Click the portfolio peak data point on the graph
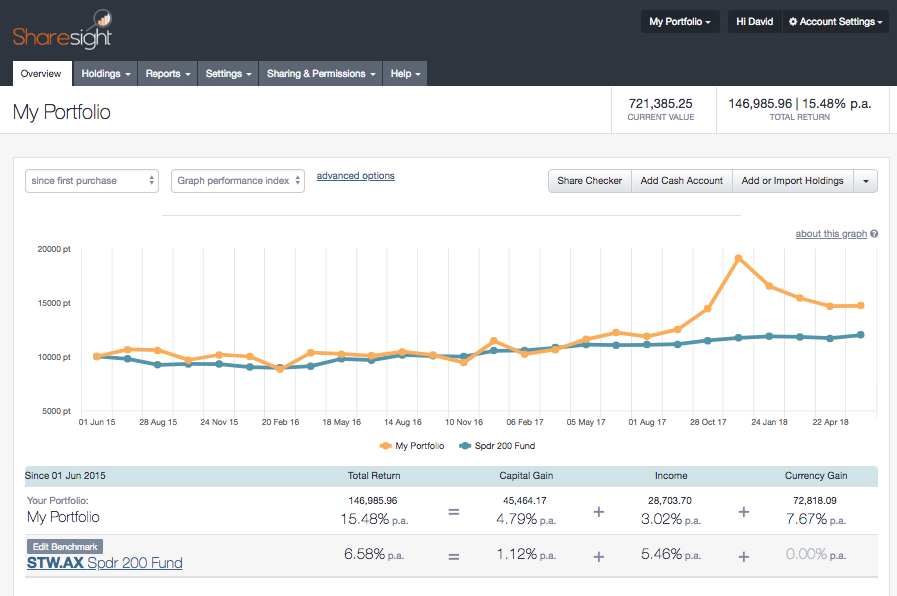Viewport: 897px width, 596px height. point(739,259)
